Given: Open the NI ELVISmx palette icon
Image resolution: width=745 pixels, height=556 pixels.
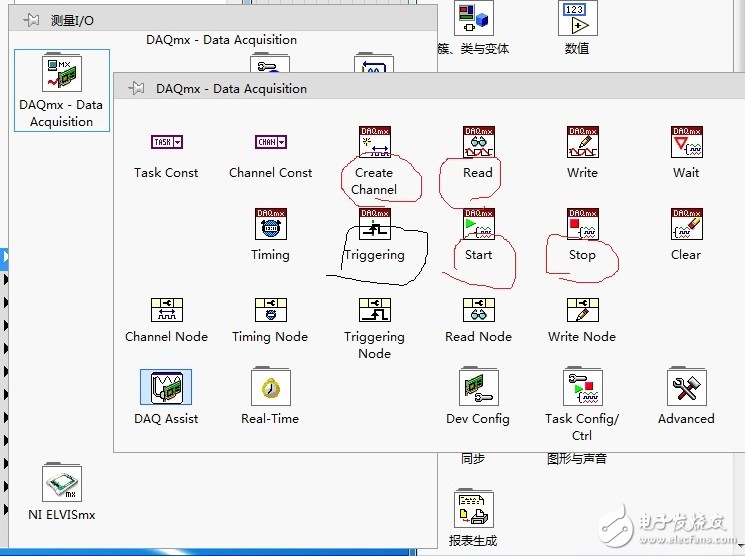Looking at the screenshot, I should (62, 483).
